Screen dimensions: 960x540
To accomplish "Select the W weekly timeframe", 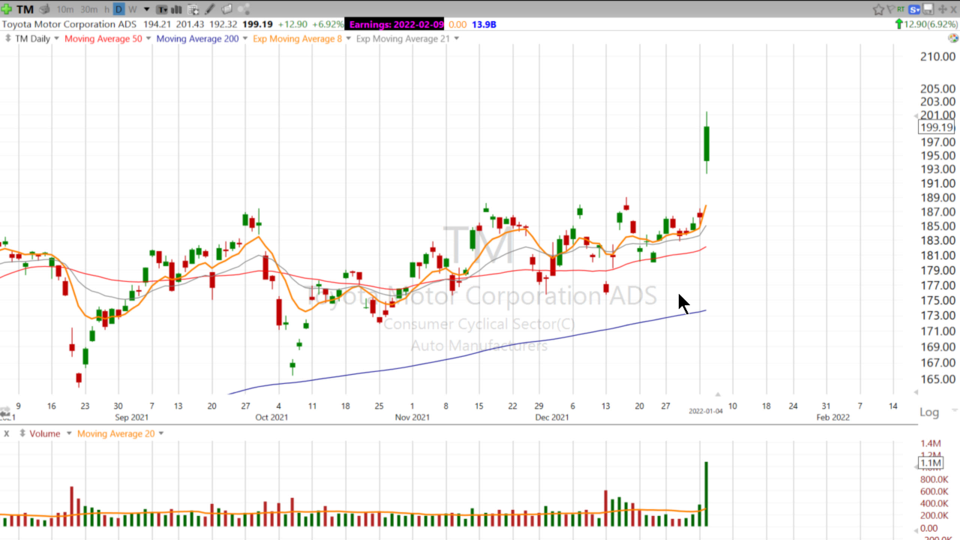I will point(132,9).
